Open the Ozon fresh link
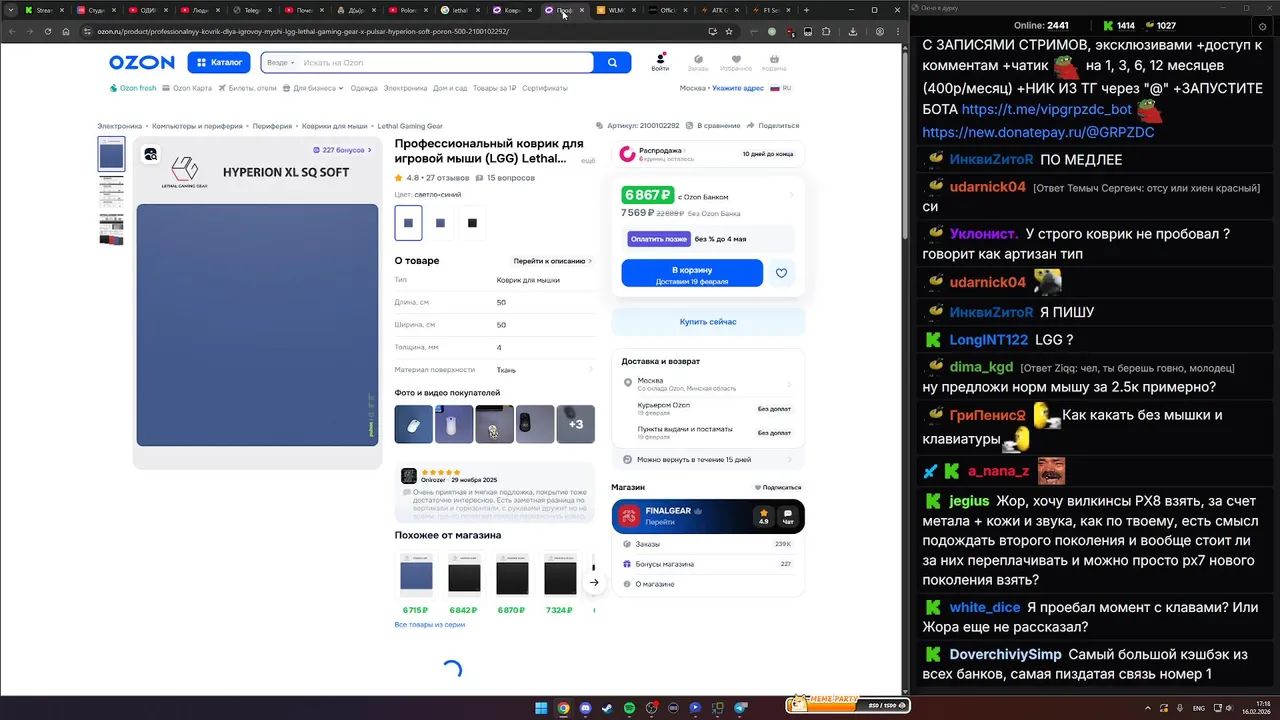The image size is (1280, 720). (x=133, y=88)
